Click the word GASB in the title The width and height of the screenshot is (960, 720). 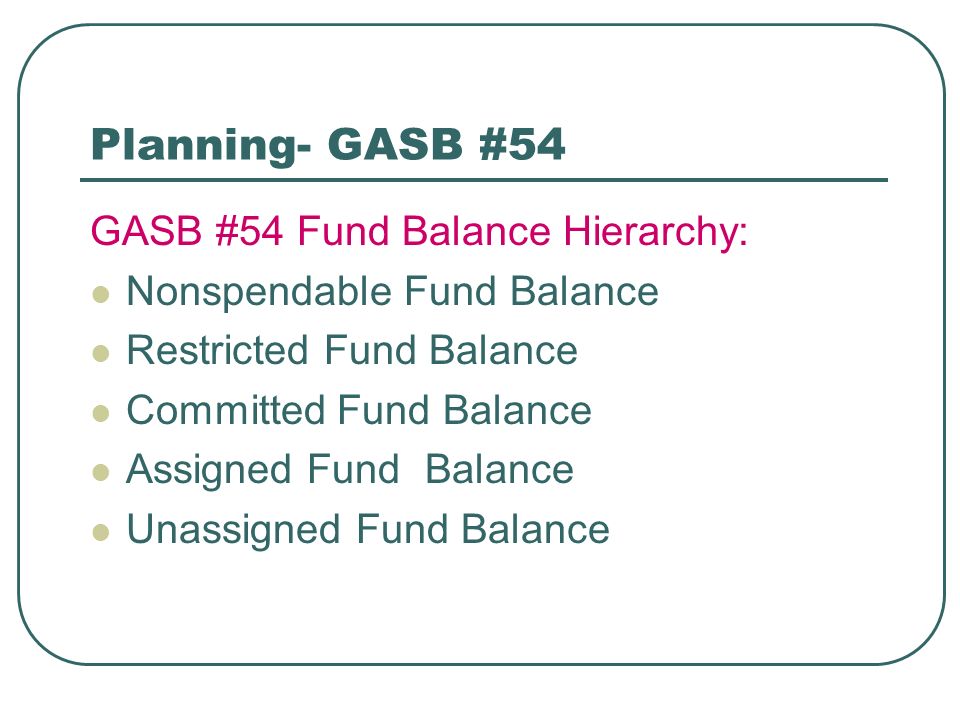[395, 144]
